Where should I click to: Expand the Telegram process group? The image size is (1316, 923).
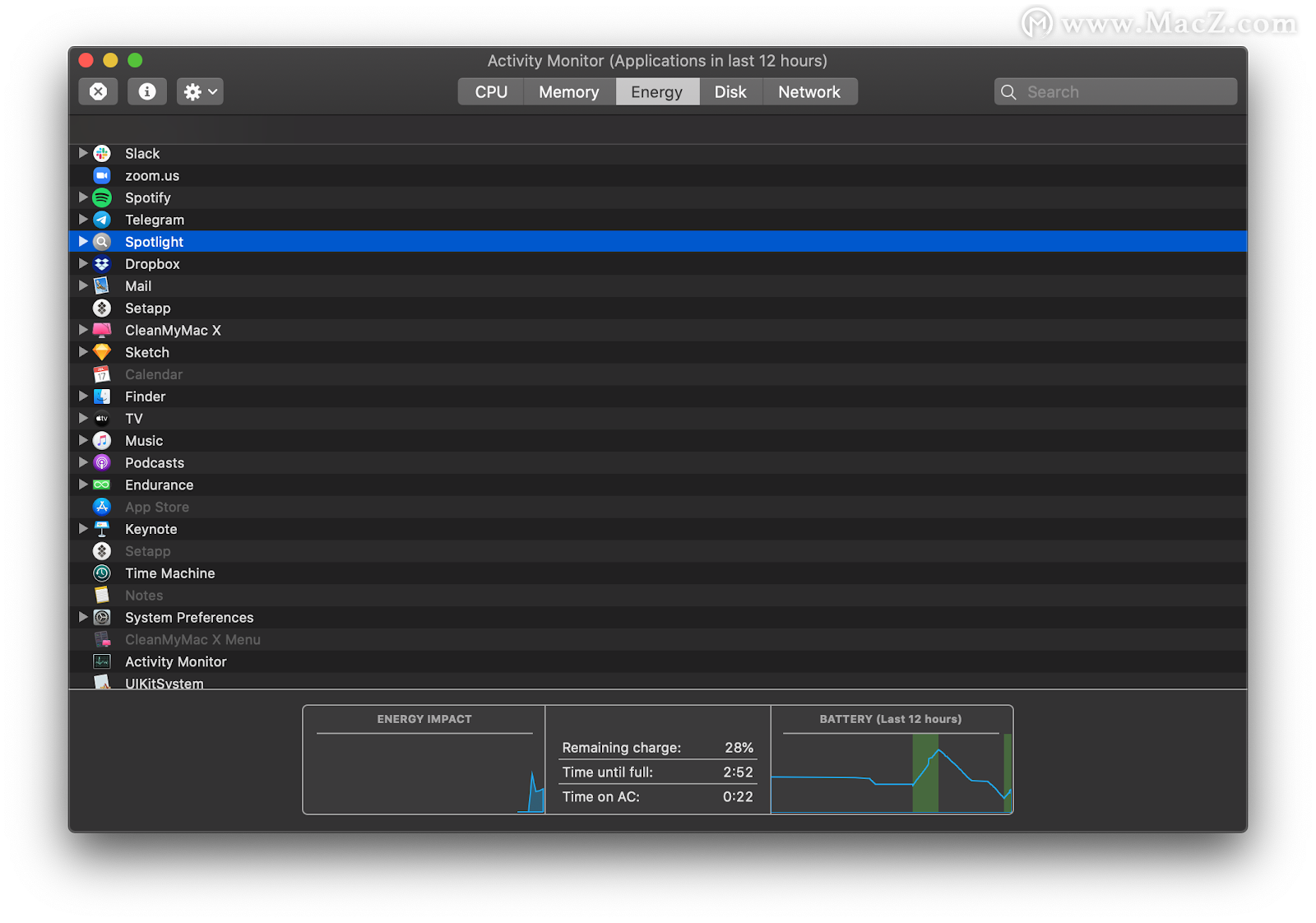point(83,220)
